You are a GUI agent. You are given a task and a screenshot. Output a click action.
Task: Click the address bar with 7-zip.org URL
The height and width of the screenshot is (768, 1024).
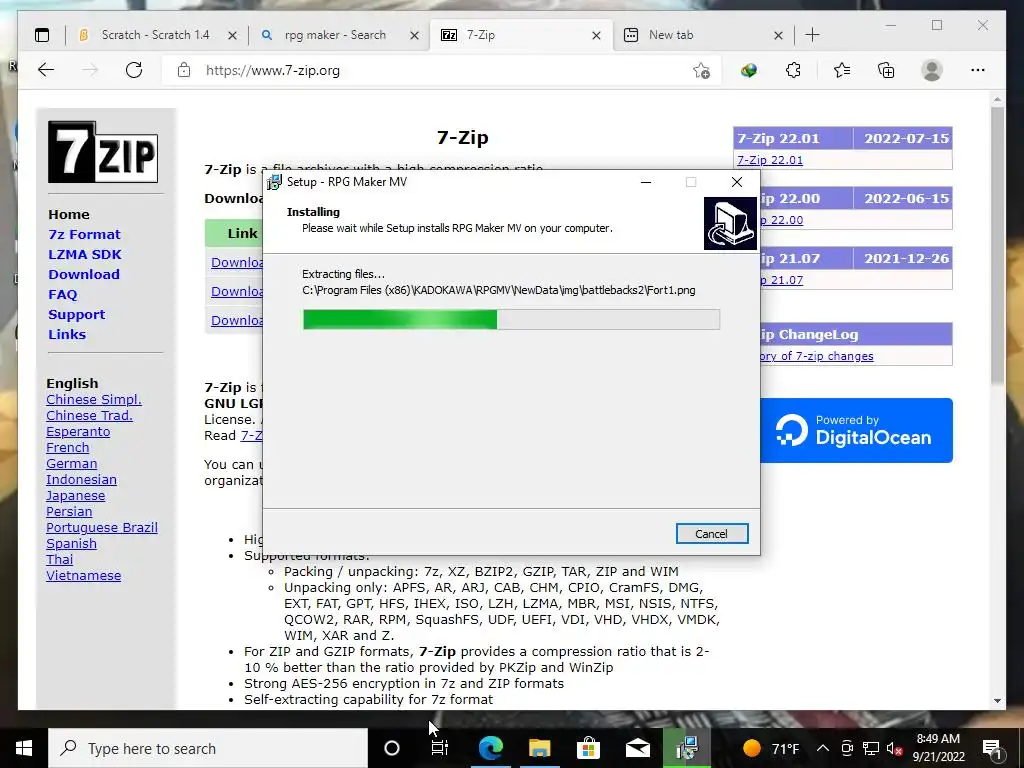pyautogui.click(x=442, y=71)
